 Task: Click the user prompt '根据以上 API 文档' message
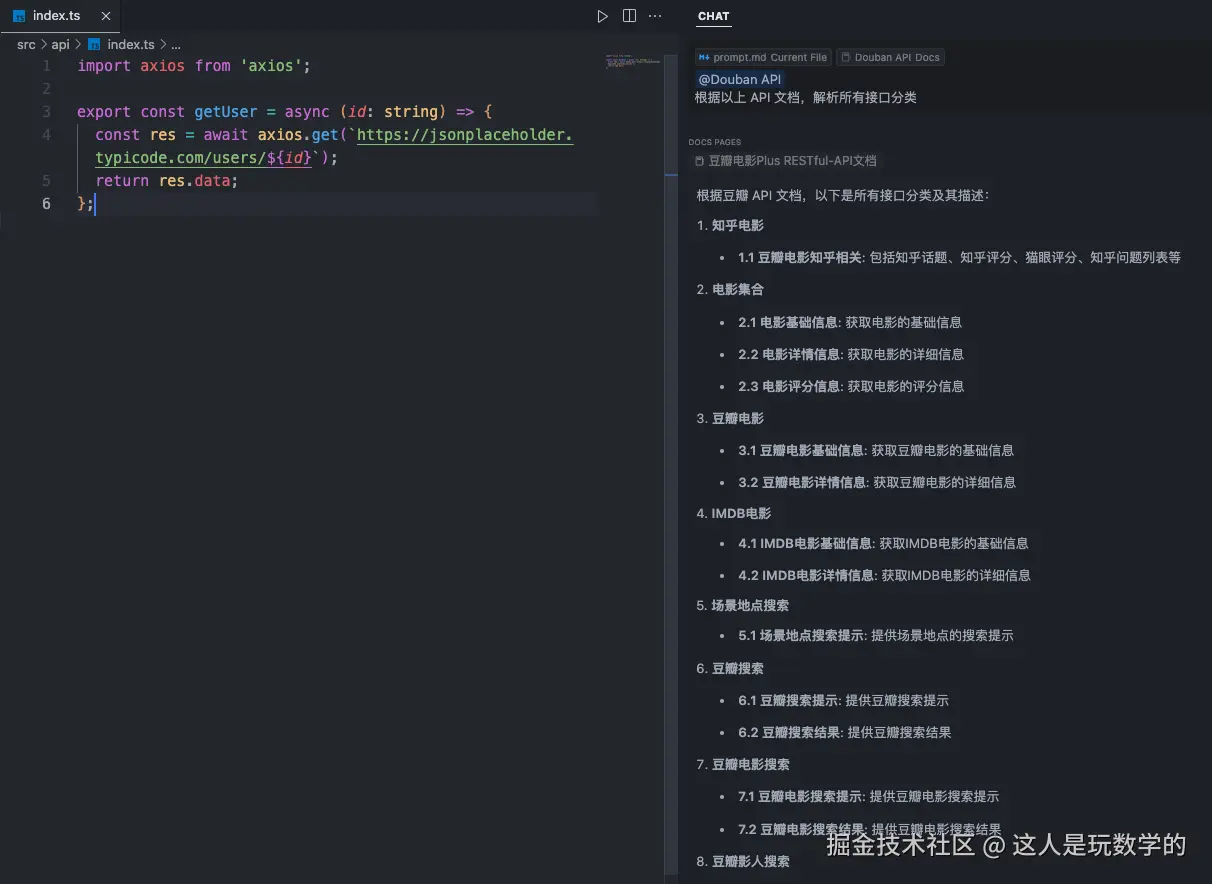[x=805, y=97]
